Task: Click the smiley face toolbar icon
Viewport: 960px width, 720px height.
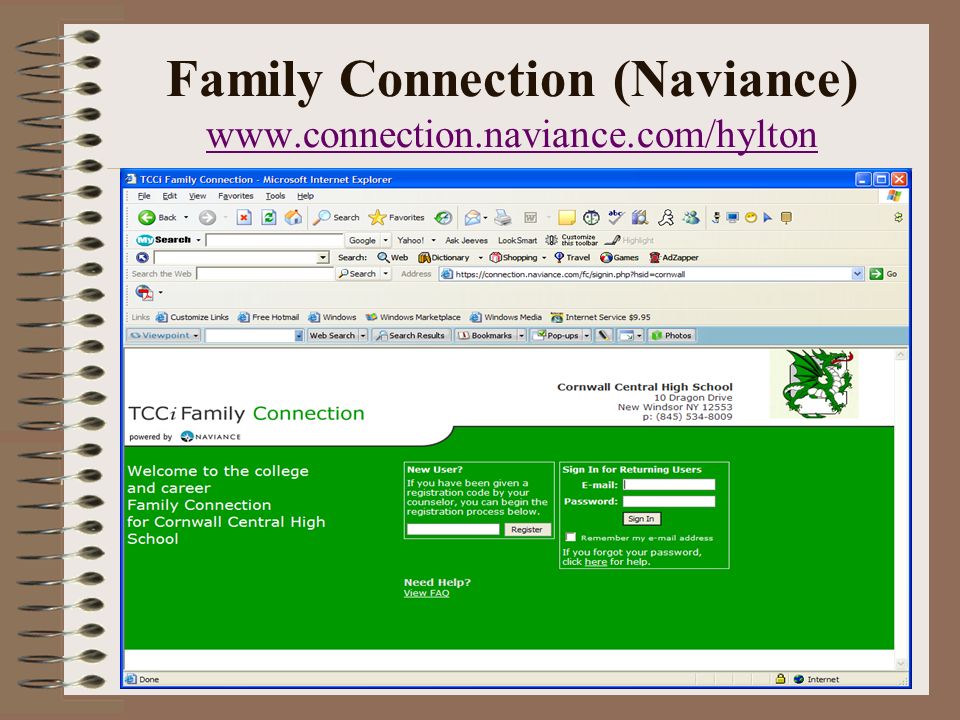Action: pyautogui.click(x=751, y=217)
